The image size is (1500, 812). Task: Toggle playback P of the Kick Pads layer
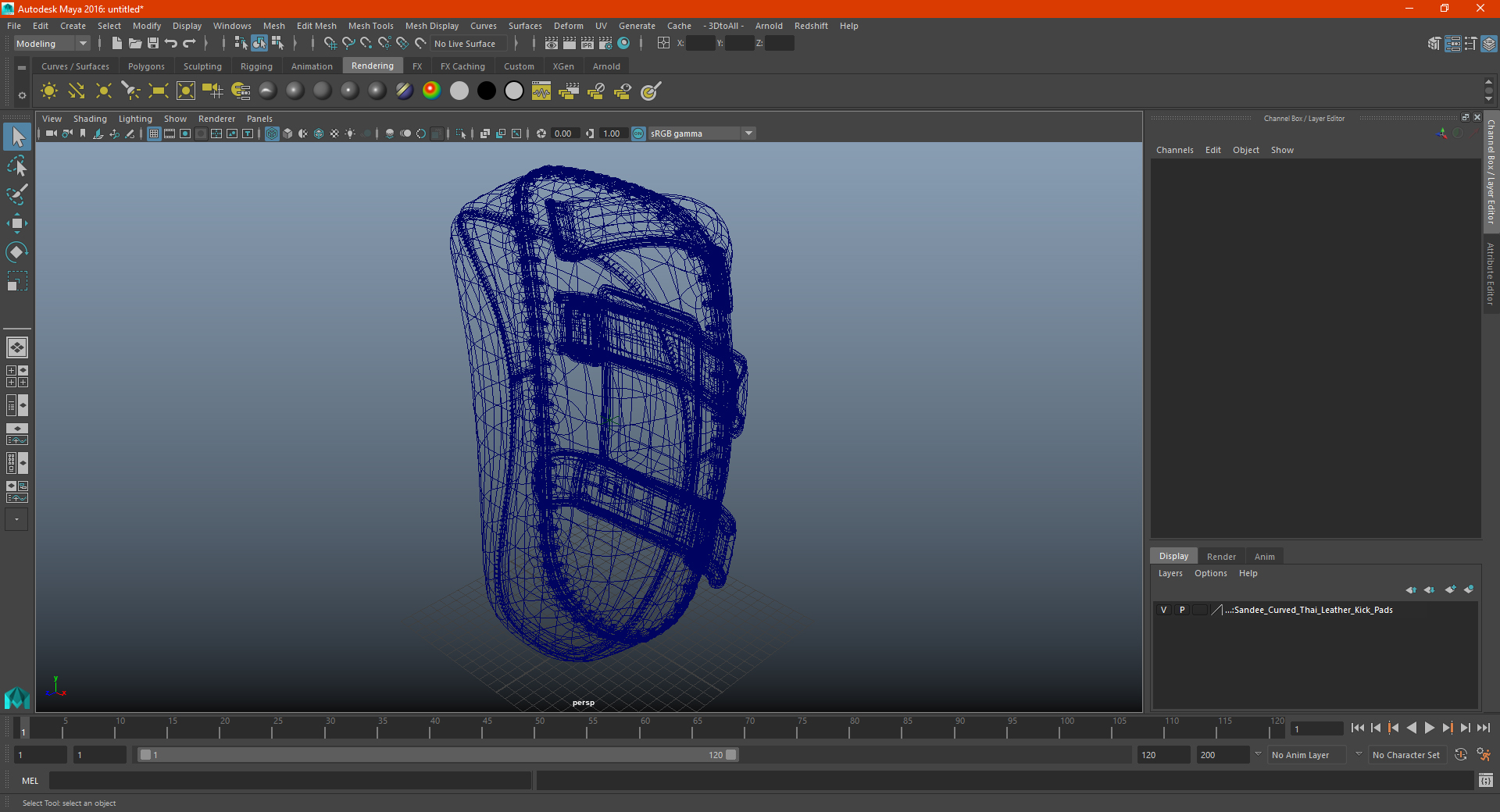pyautogui.click(x=1182, y=610)
